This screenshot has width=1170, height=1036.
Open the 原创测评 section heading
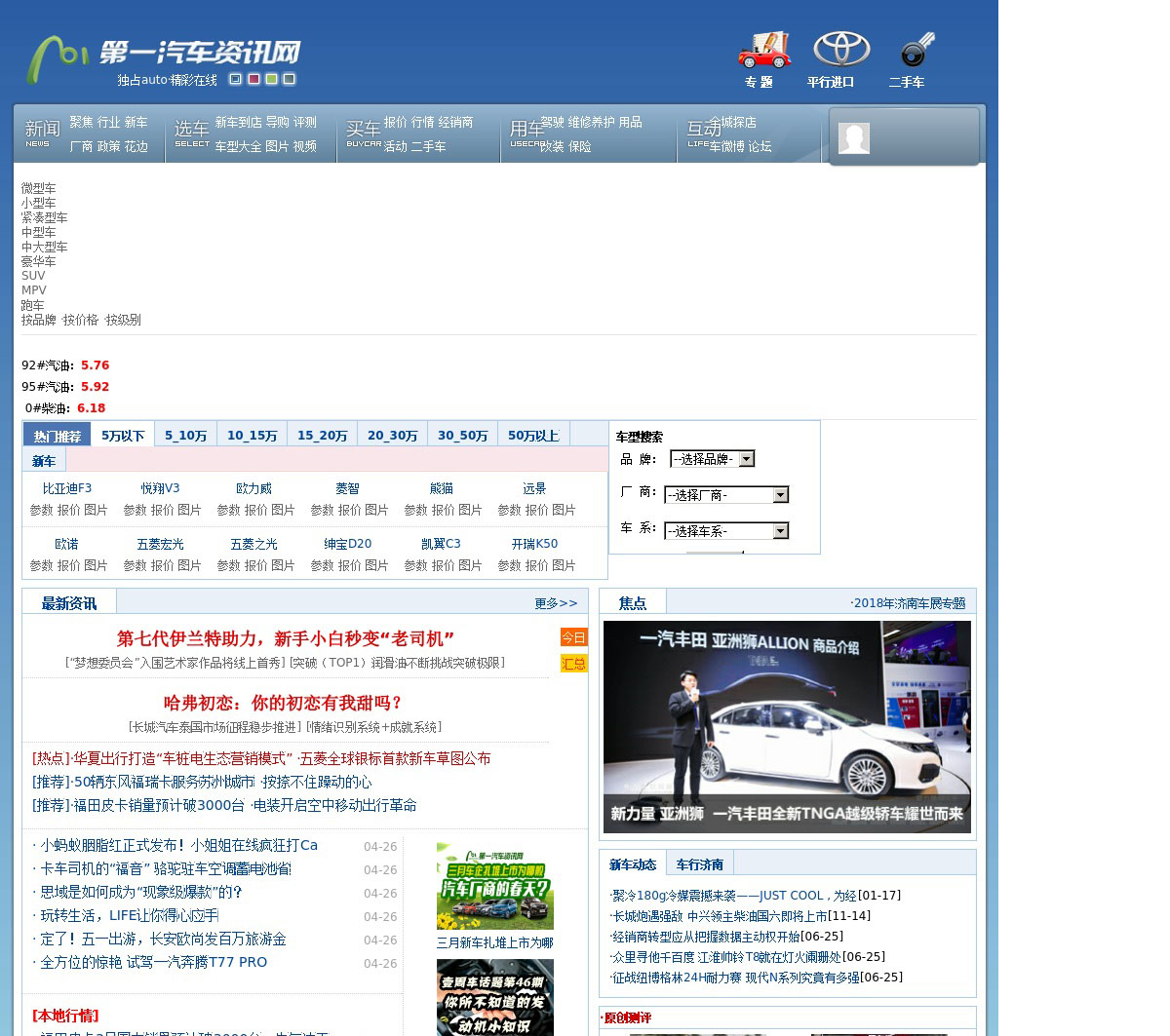[627, 1017]
